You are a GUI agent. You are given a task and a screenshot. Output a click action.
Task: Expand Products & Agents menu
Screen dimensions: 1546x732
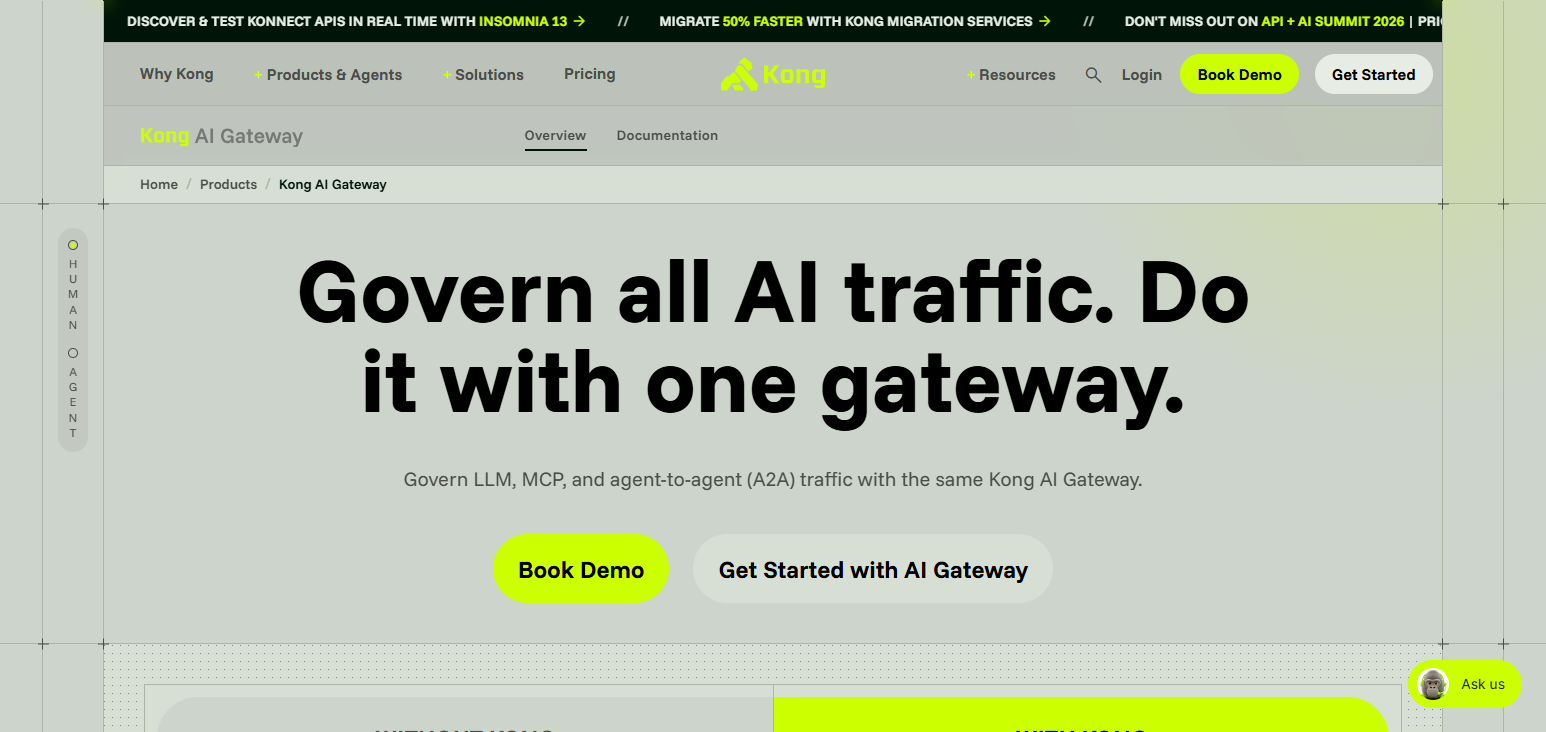click(x=328, y=75)
